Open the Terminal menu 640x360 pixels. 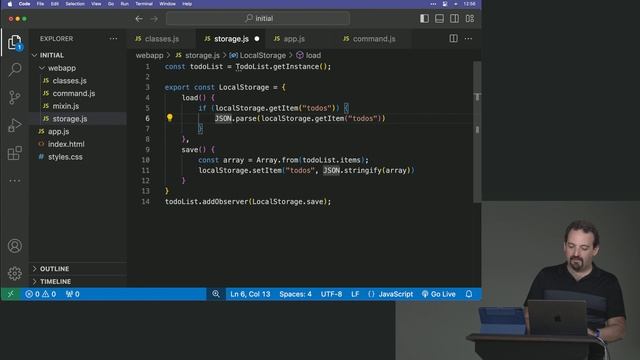144,4
